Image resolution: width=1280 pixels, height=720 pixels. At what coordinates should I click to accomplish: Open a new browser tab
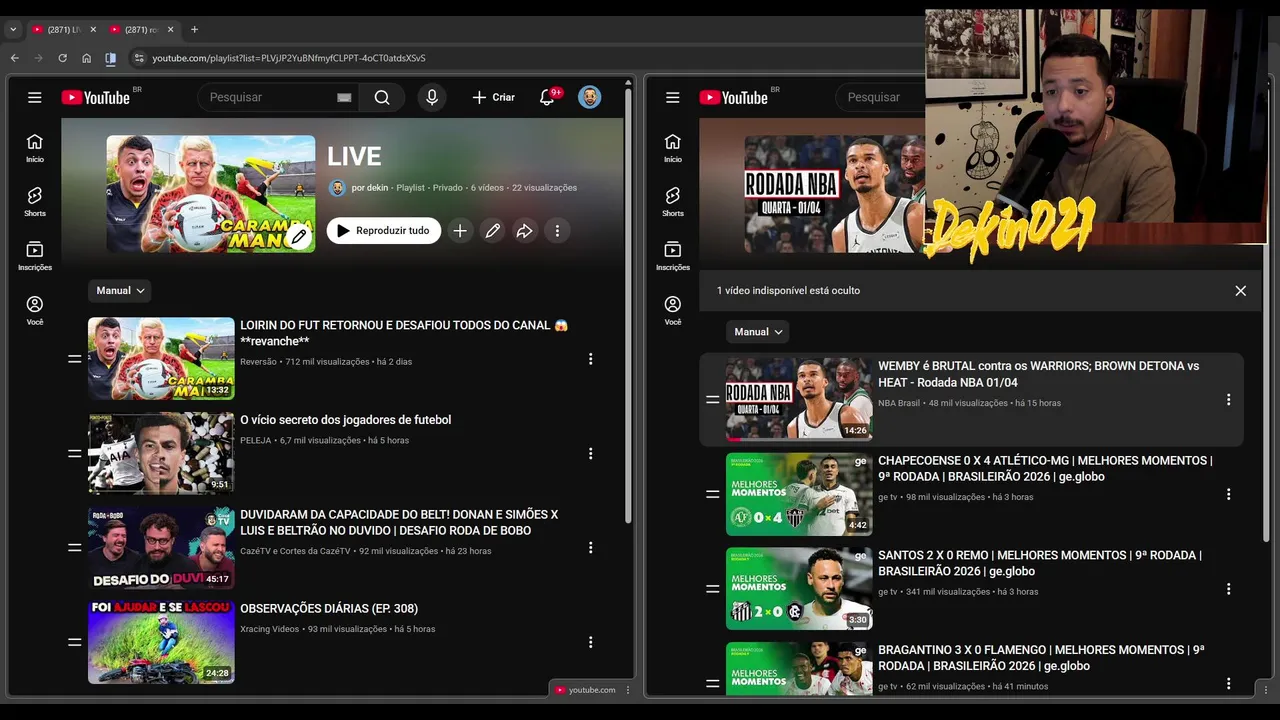point(194,30)
